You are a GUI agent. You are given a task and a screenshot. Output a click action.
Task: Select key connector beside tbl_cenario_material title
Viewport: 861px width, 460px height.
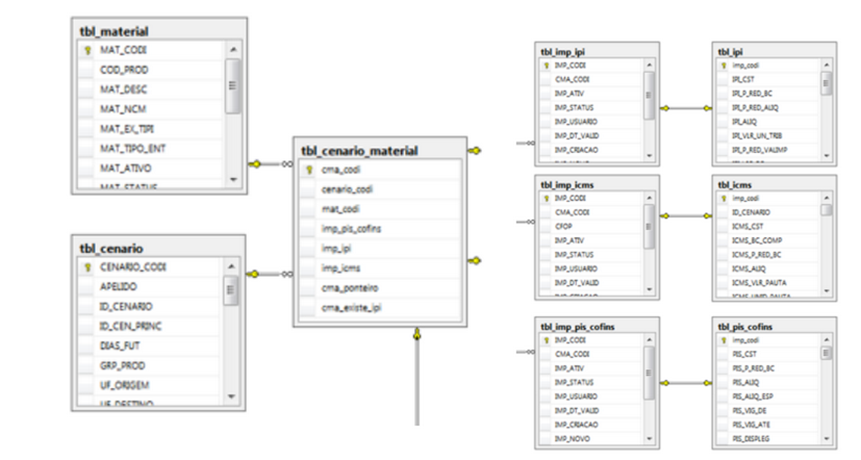pyautogui.click(x=475, y=150)
